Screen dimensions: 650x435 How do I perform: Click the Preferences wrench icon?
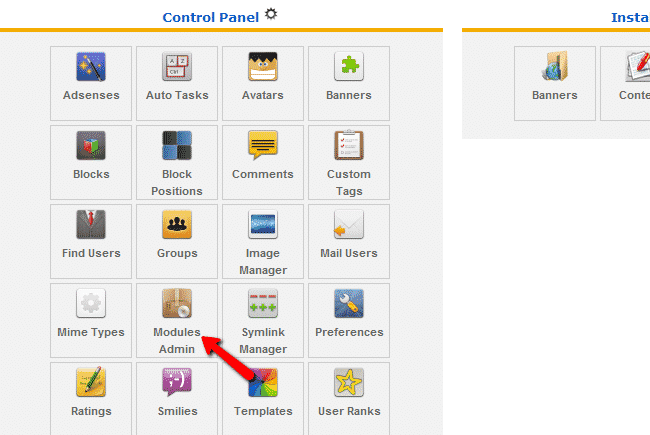(348, 304)
